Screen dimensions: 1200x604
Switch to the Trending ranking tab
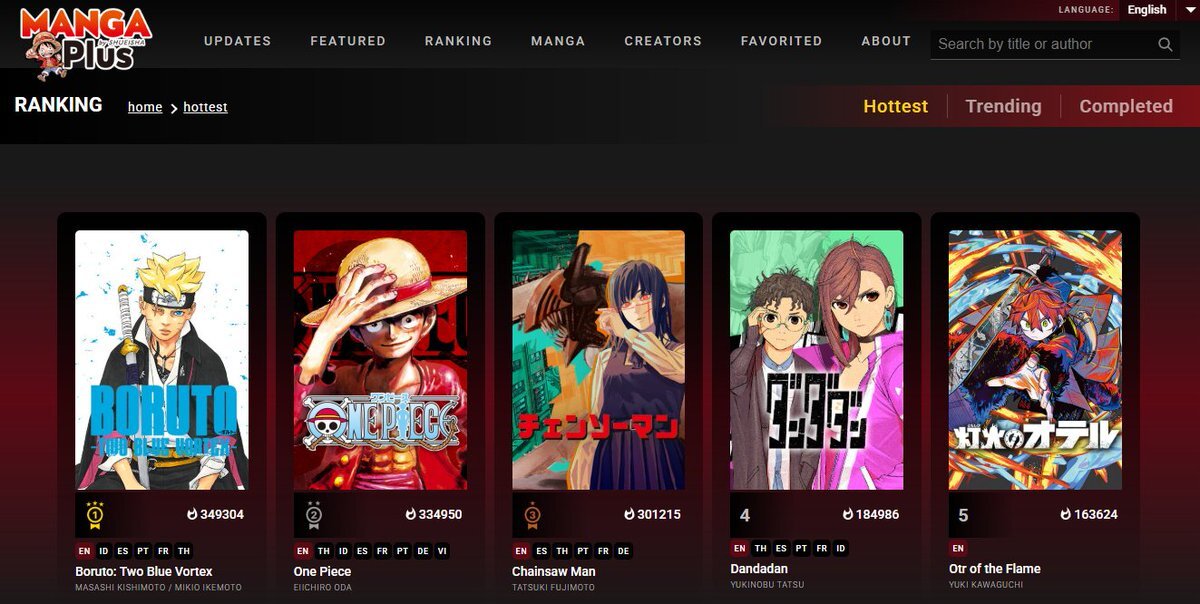coord(1003,106)
